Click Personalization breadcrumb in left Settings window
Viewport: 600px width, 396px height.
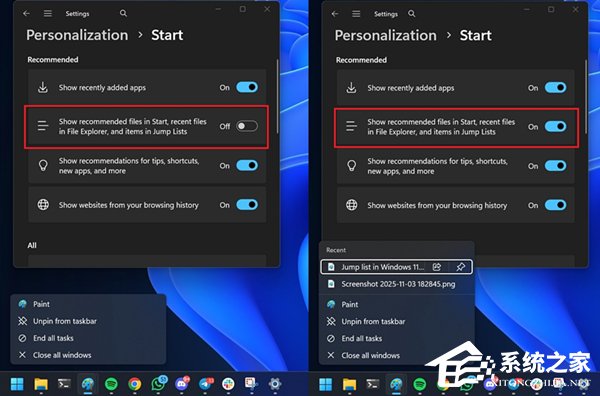click(77, 35)
